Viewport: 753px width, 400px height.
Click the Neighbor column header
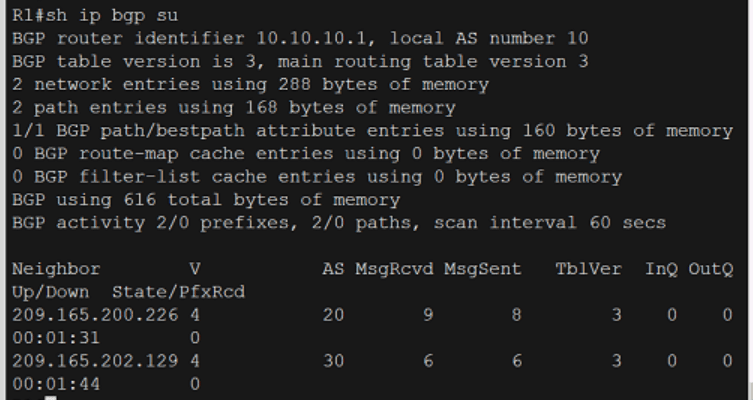(x=56, y=269)
